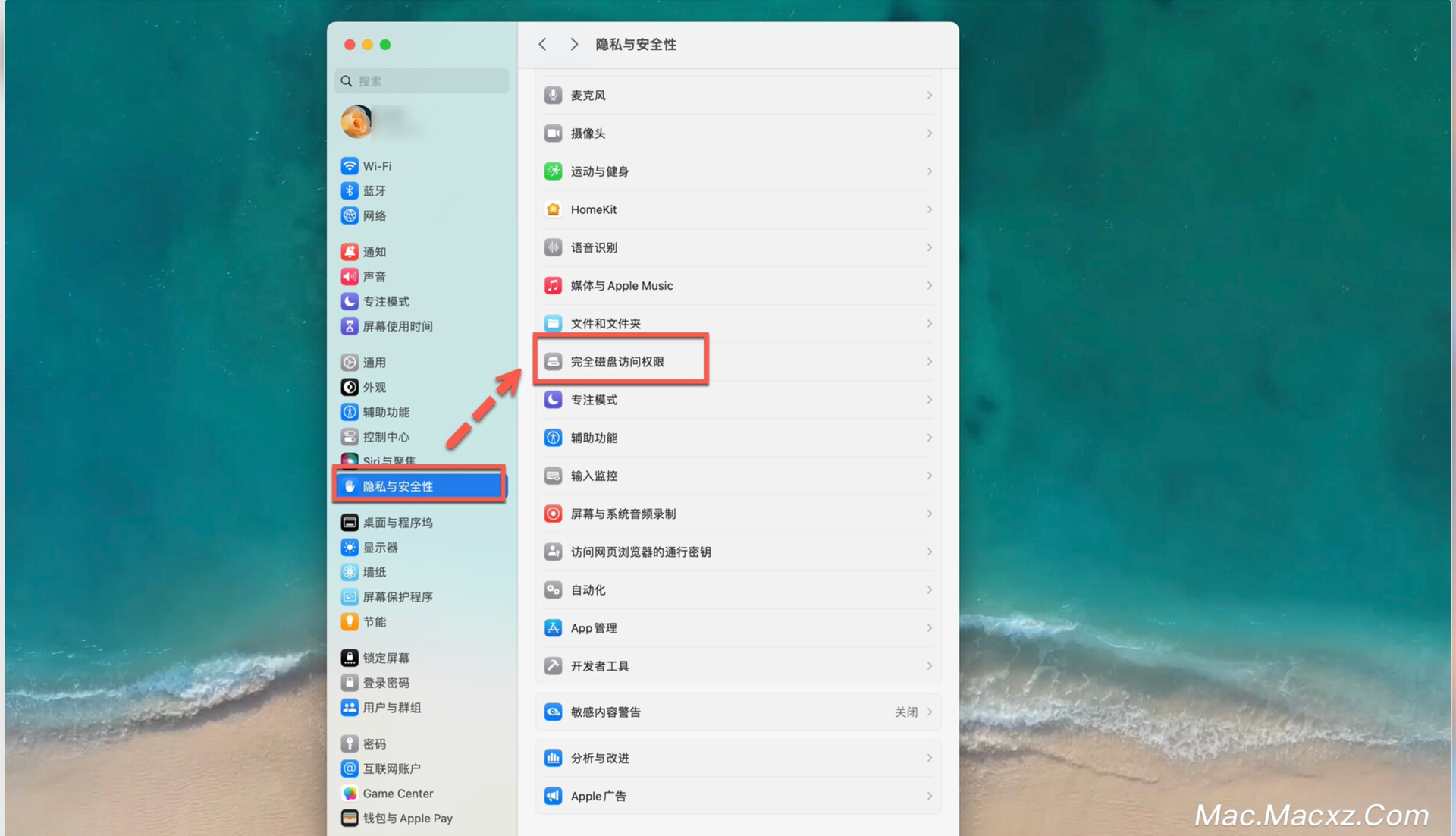Select 桌面与程序坞 in the sidebar
This screenshot has width=1456, height=836.
(x=397, y=523)
